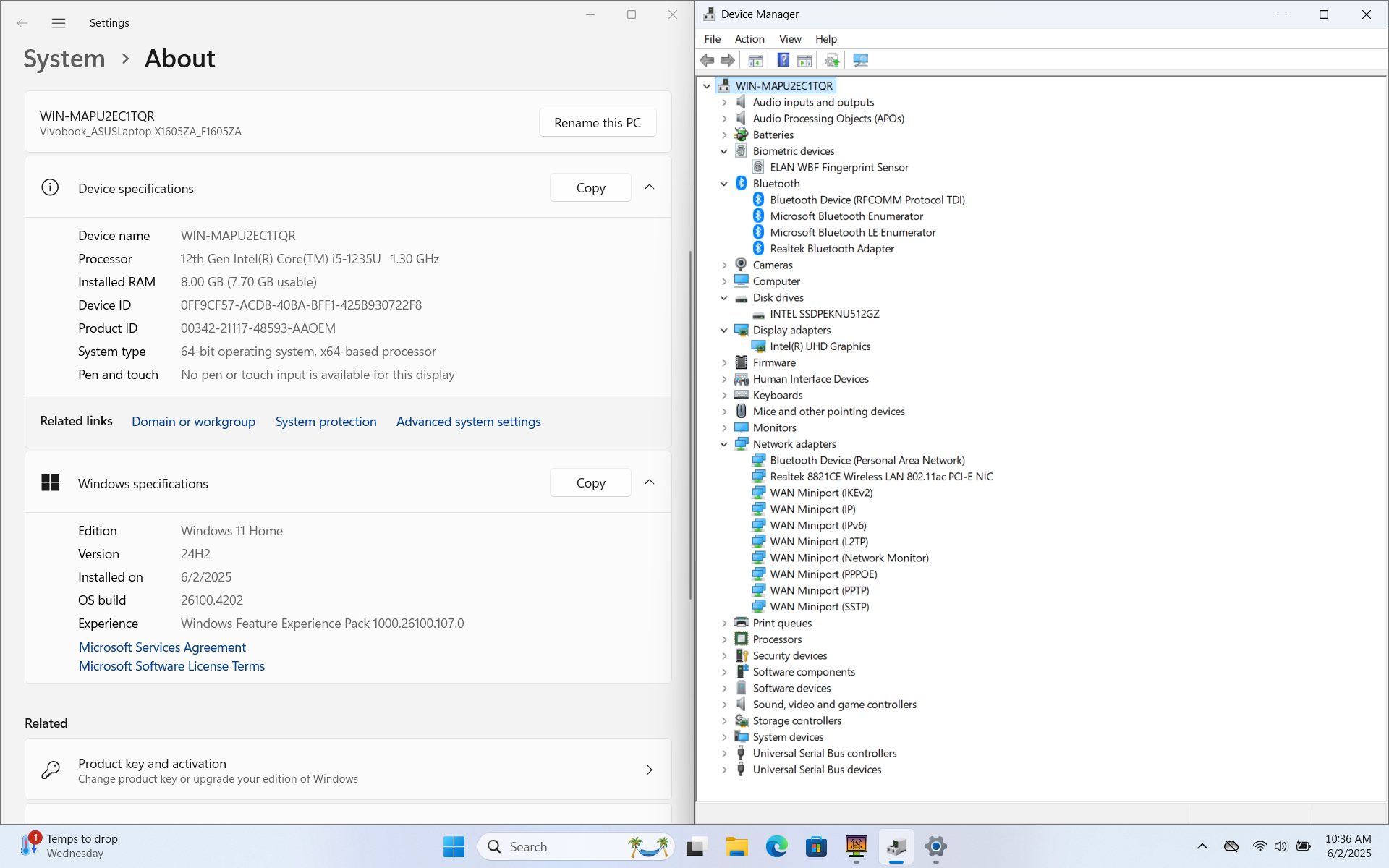1389x868 pixels.
Task: Copy the Windows specifications
Action: [590, 482]
